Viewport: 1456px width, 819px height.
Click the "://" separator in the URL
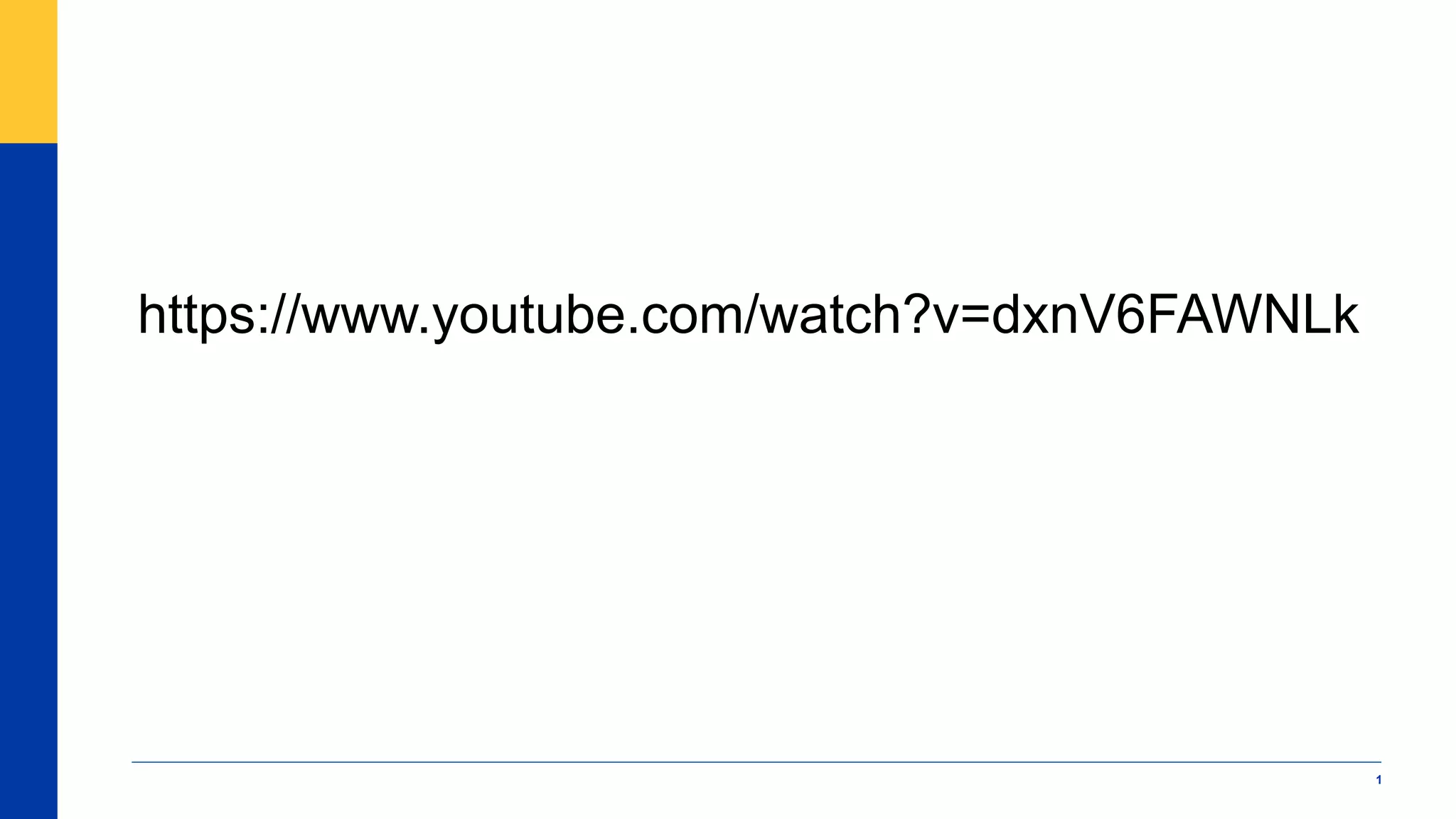coord(280,315)
